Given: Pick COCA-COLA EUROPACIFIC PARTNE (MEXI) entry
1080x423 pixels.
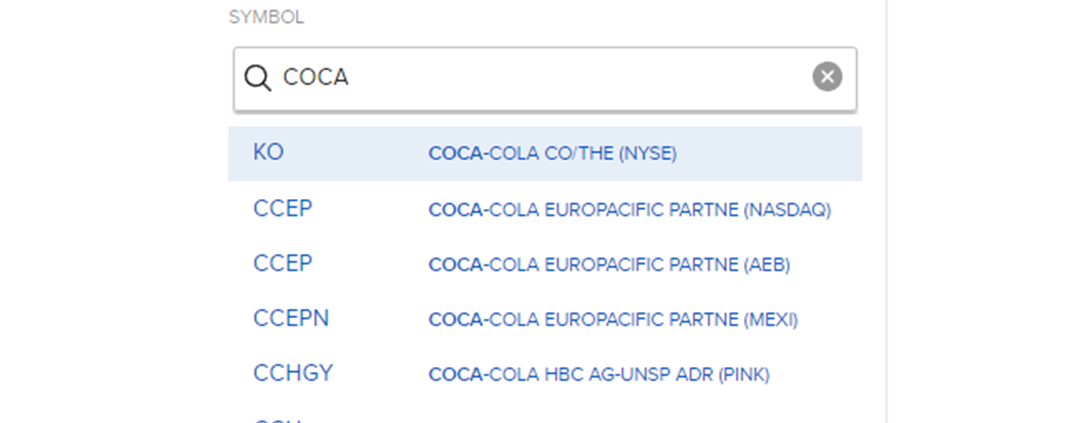Looking at the screenshot, I should 613,320.
